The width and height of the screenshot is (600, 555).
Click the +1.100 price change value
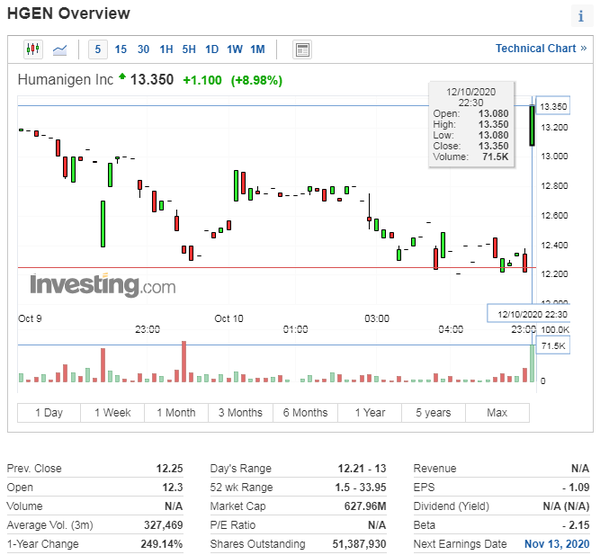pos(202,80)
